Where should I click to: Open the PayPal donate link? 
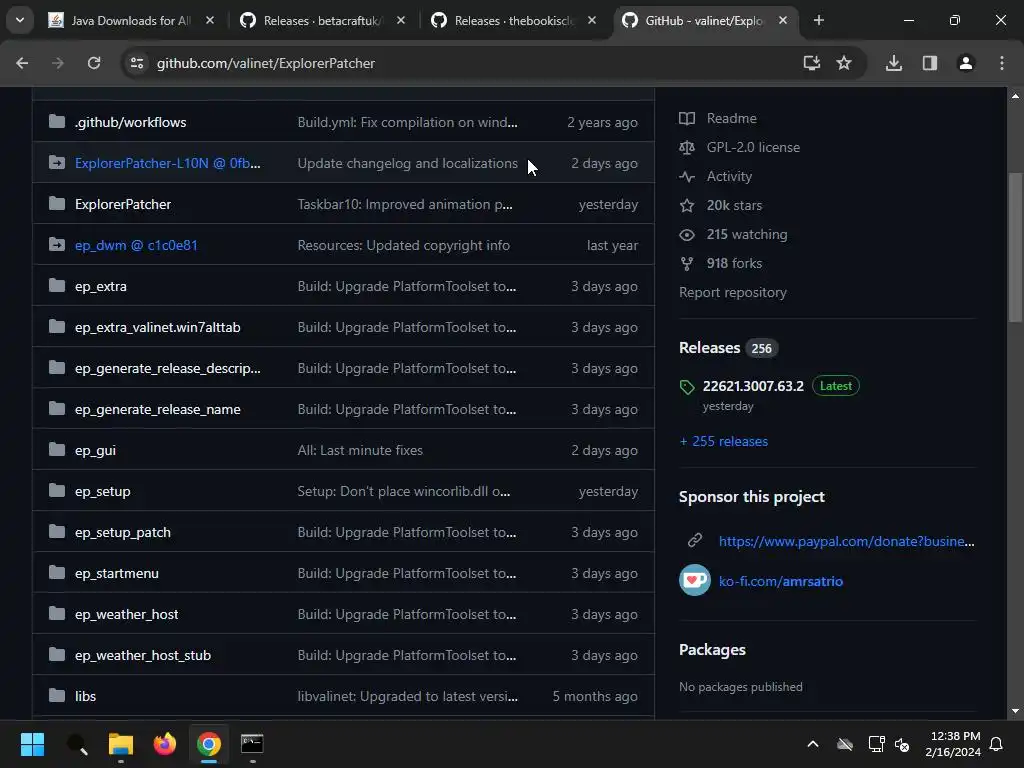click(846, 541)
